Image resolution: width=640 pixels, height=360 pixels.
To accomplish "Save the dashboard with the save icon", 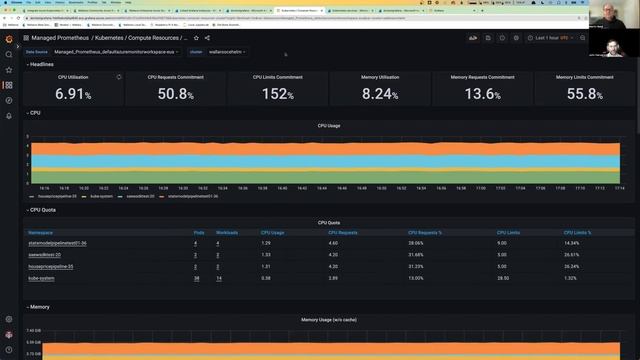I will 488,38.
